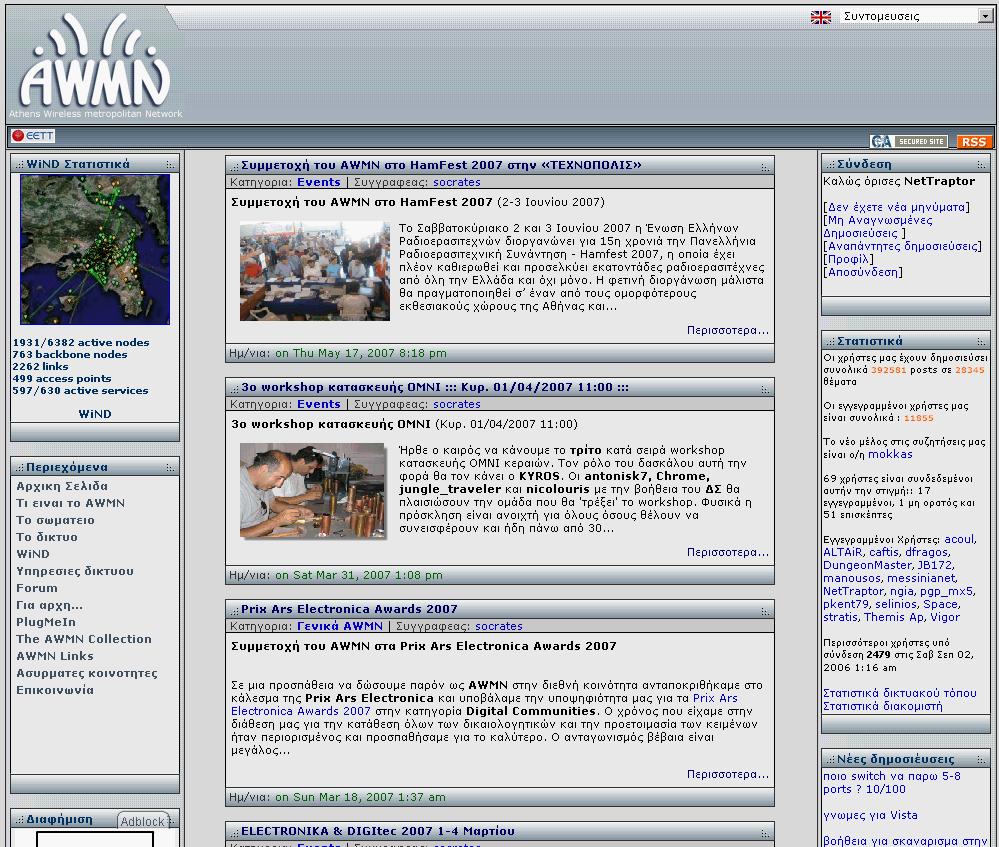Open socrates author of OMNI workshop

[457, 404]
